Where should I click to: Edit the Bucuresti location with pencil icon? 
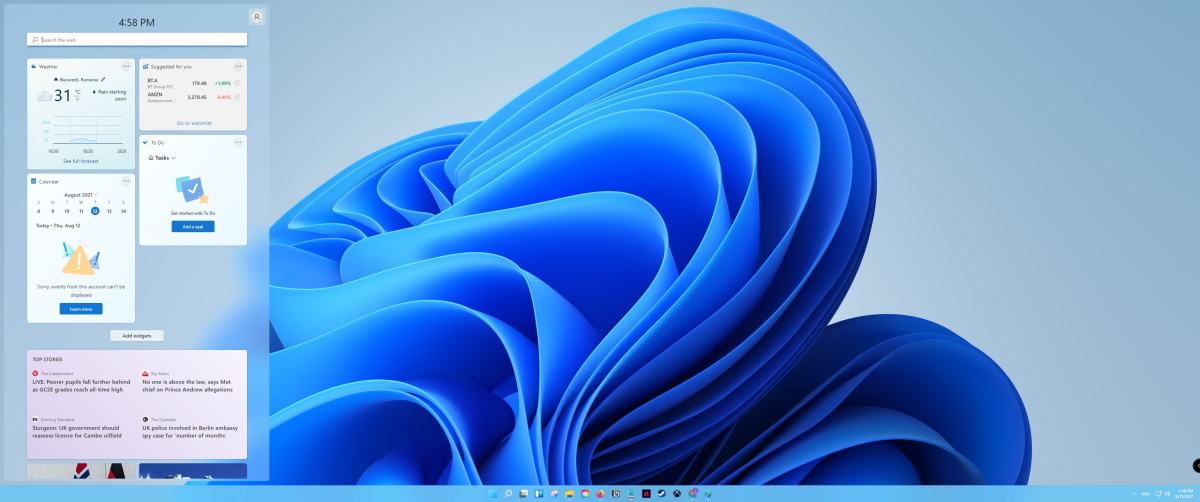(x=103, y=79)
